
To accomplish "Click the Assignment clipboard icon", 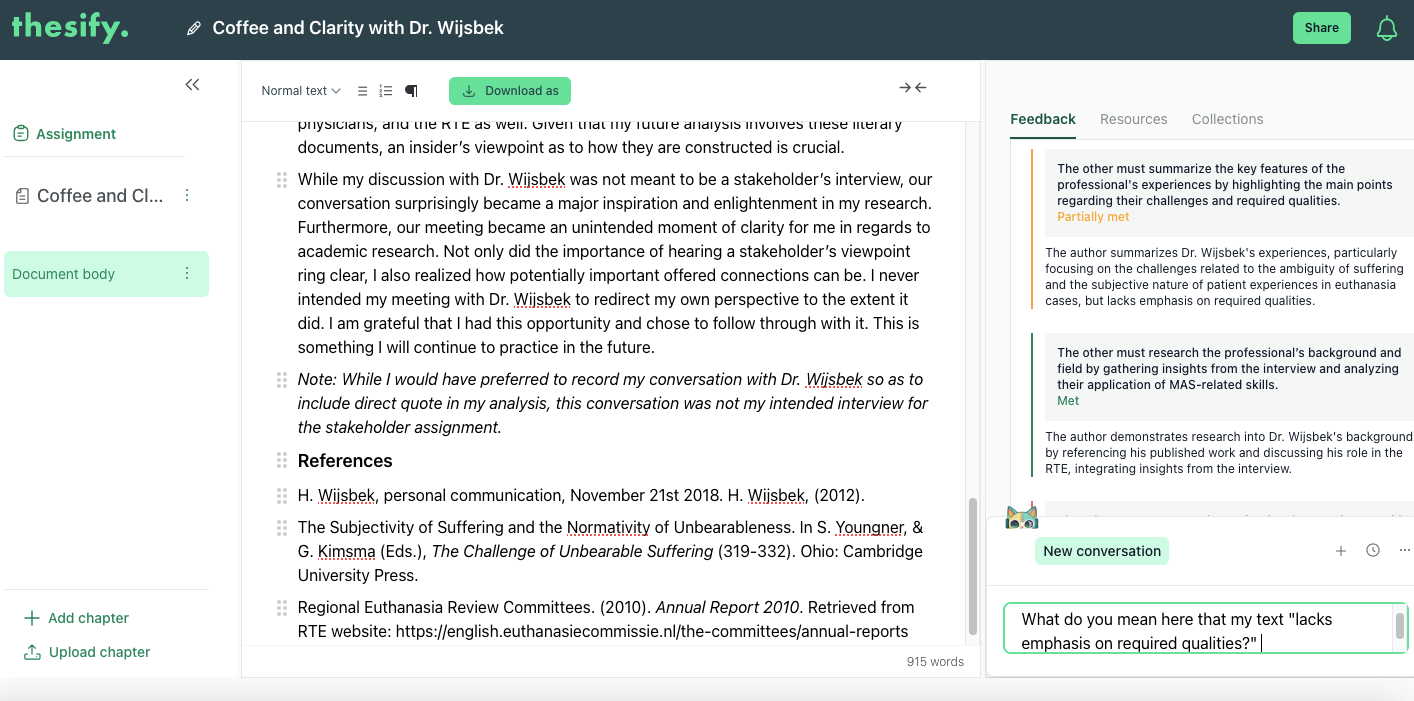I will (x=20, y=133).
